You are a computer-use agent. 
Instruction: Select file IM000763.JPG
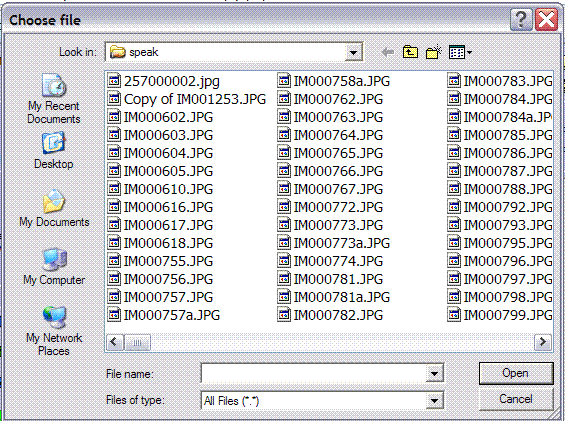coord(330,117)
